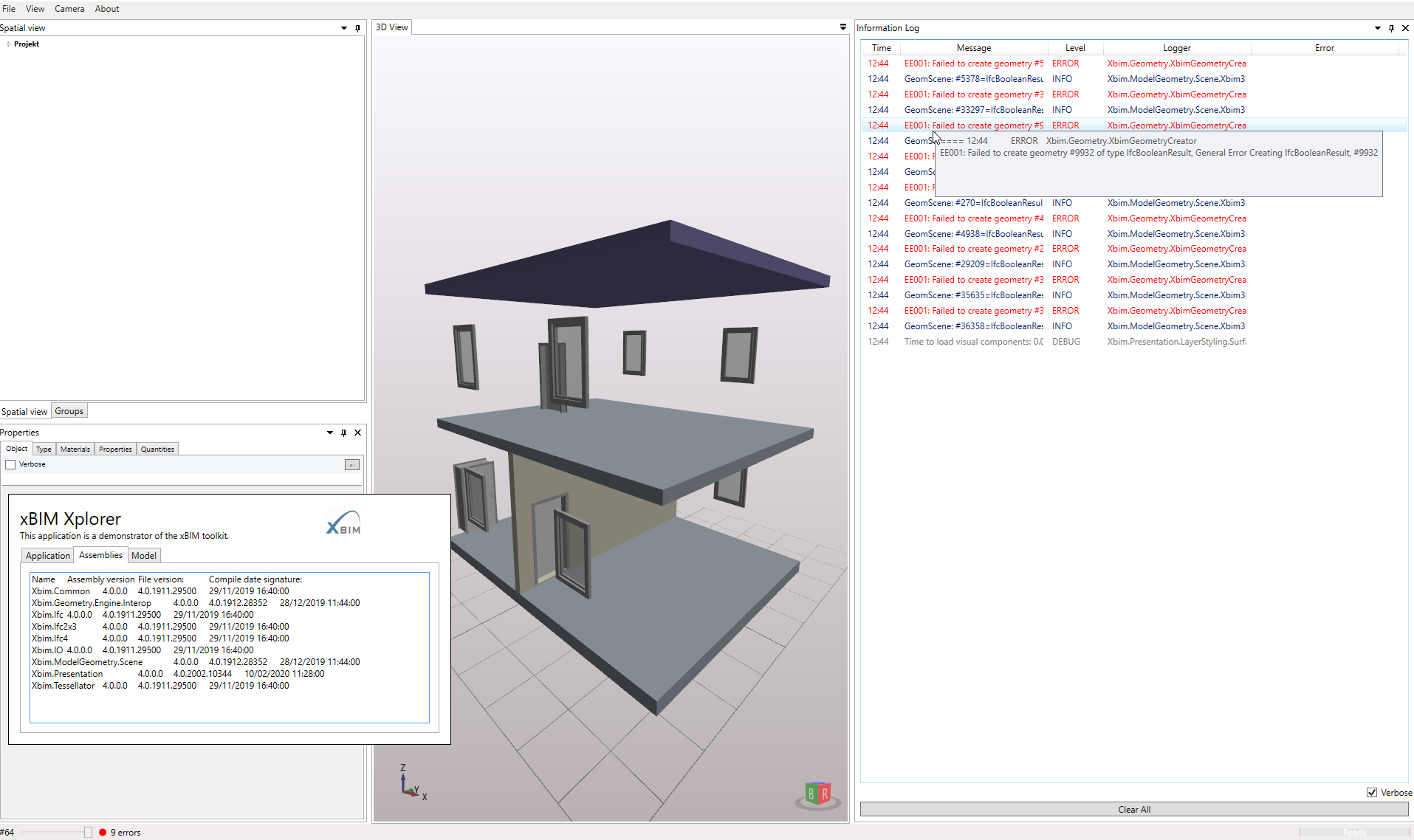This screenshot has height=840, width=1414.
Task: Select the 'Time to load visual components' DEBUG row
Action: pyautogui.click(x=1134, y=342)
